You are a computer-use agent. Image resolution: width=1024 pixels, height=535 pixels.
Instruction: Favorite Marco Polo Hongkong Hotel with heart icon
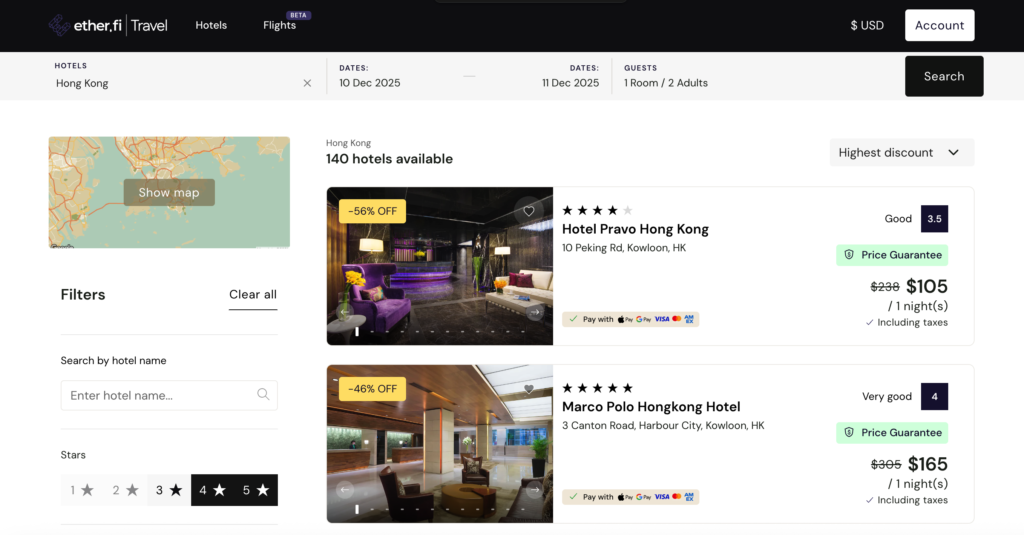coord(529,389)
